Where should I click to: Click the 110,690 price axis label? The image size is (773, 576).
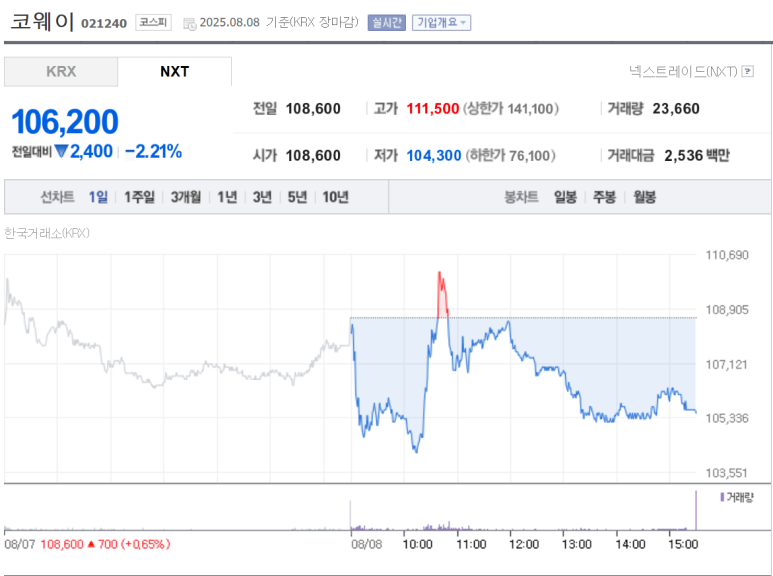tap(727, 255)
